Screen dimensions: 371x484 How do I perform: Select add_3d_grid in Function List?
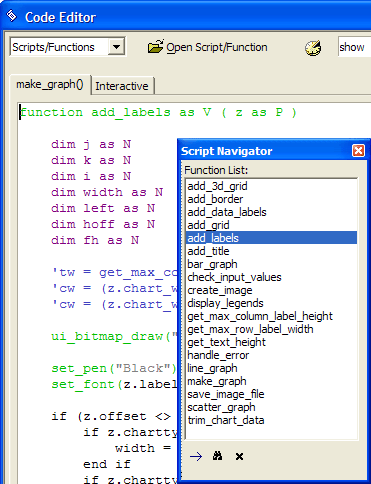pos(271,186)
